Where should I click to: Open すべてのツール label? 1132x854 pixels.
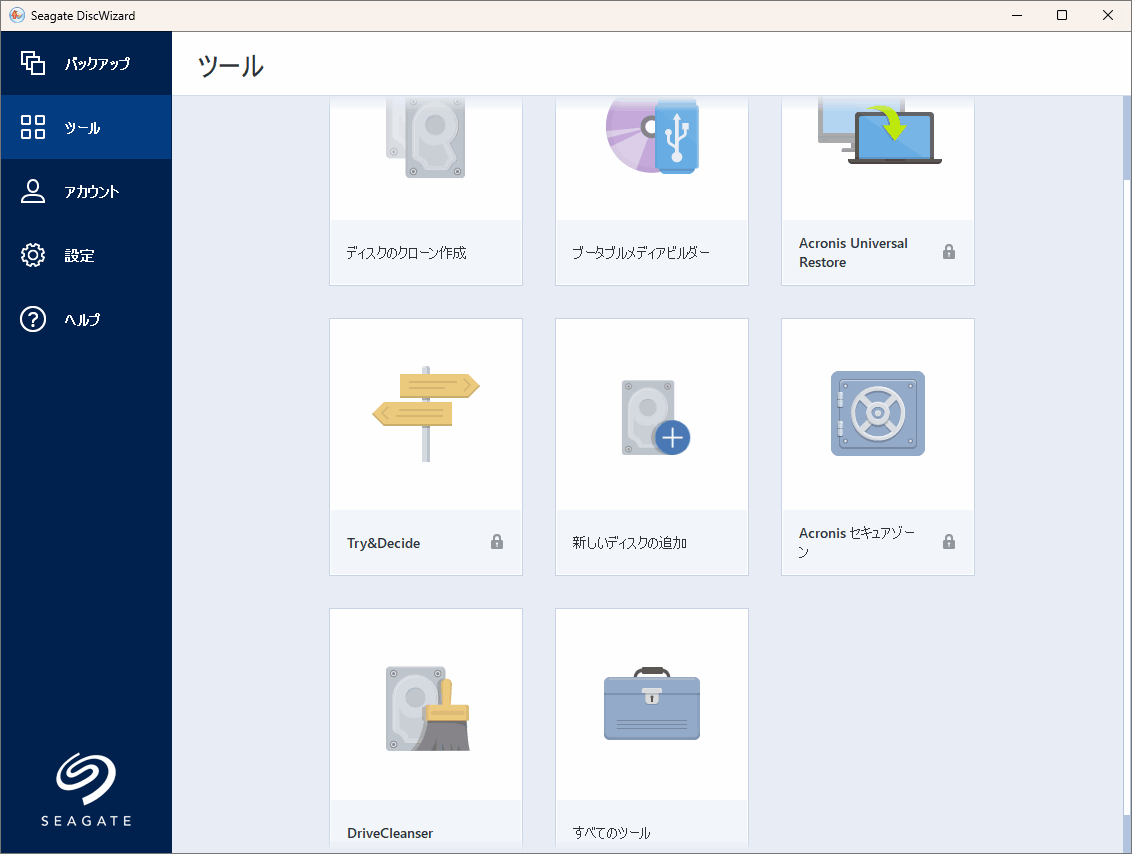coord(611,833)
